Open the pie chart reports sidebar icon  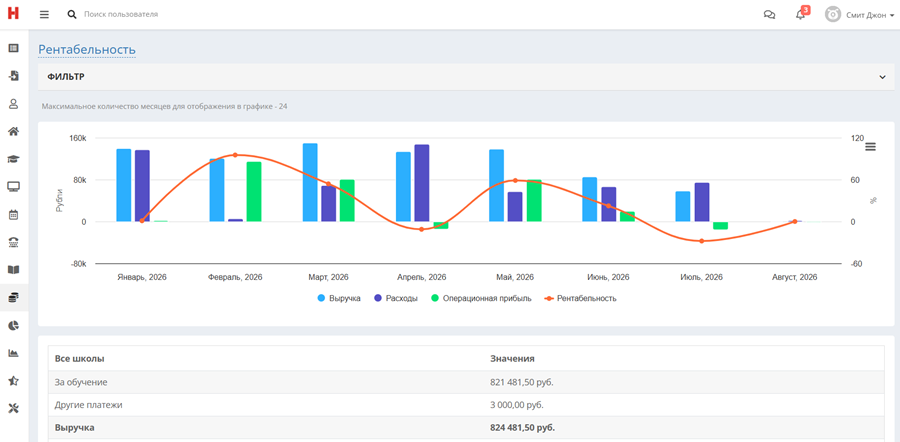(14, 325)
